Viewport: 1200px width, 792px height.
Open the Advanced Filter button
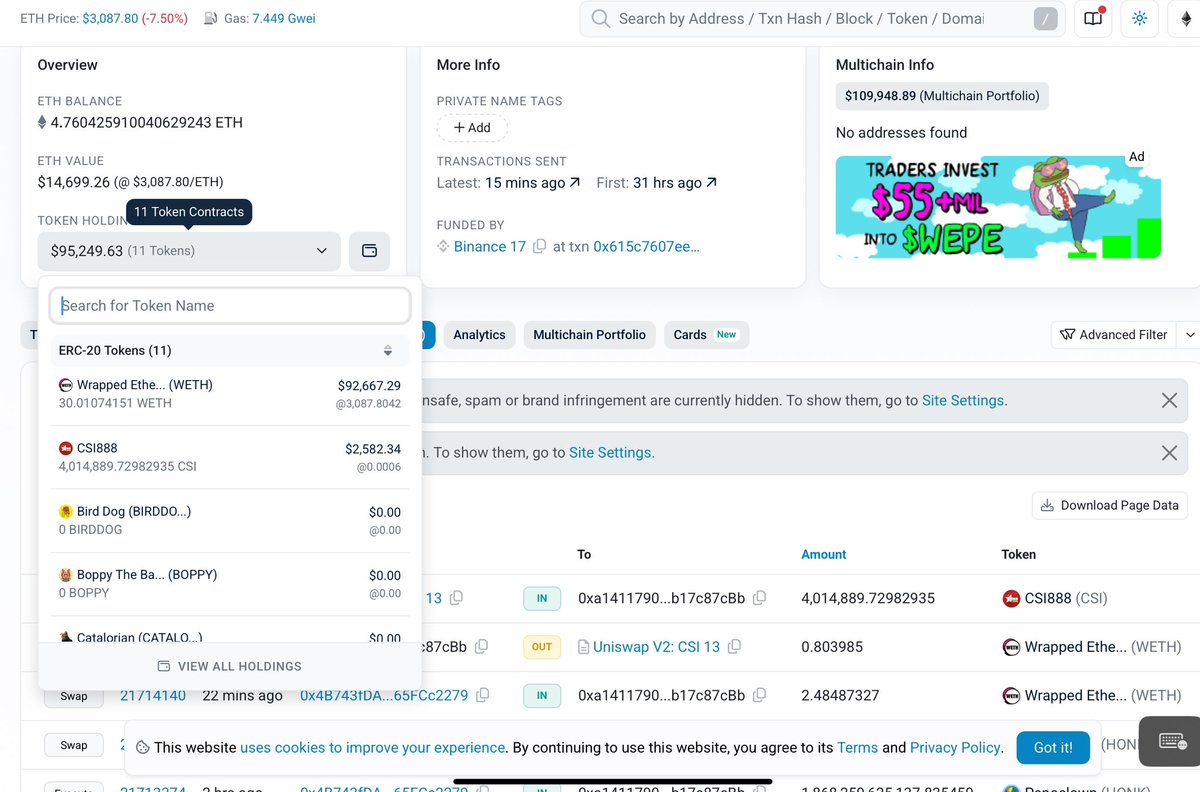click(x=1113, y=335)
